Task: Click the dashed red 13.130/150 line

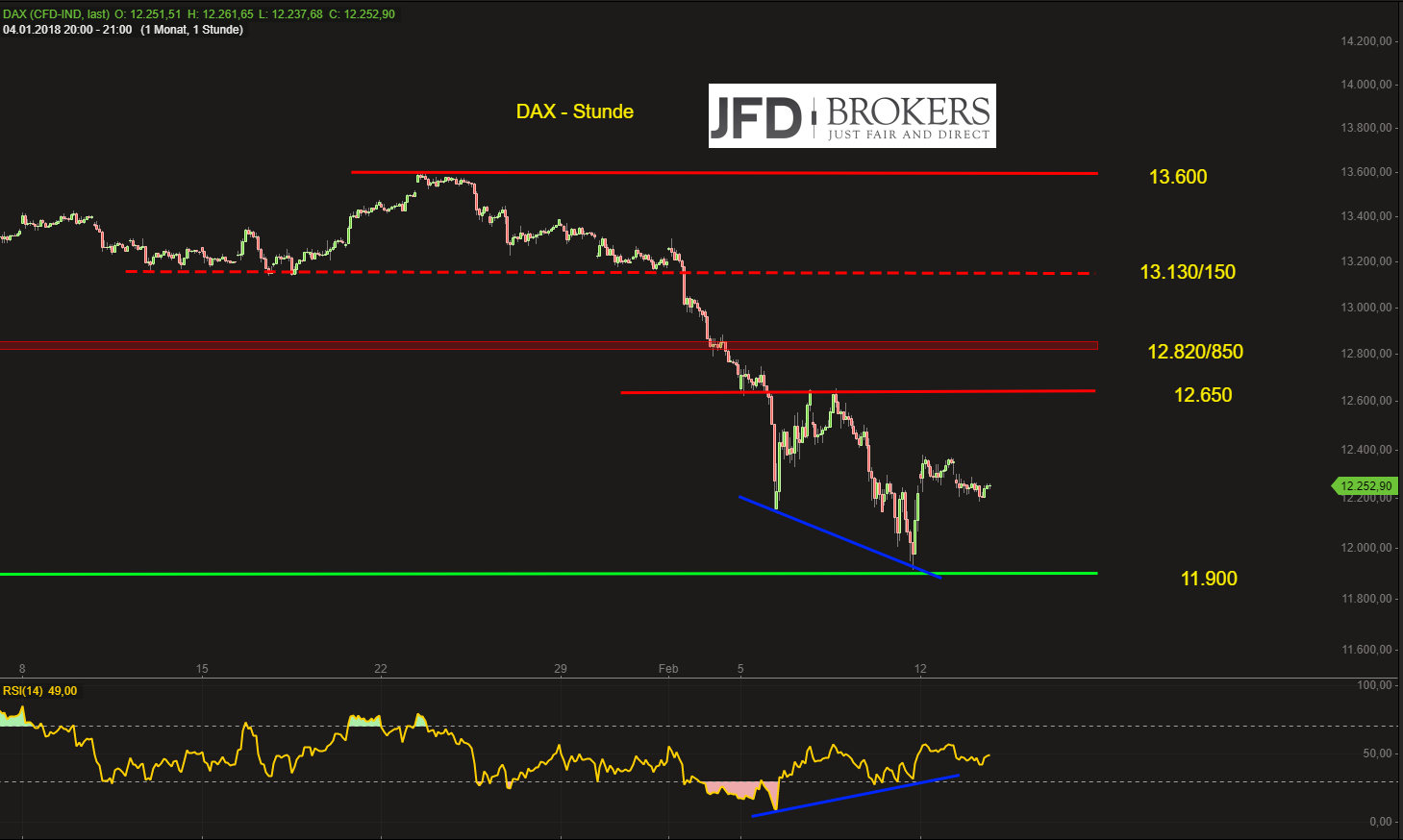Action: (x=611, y=273)
